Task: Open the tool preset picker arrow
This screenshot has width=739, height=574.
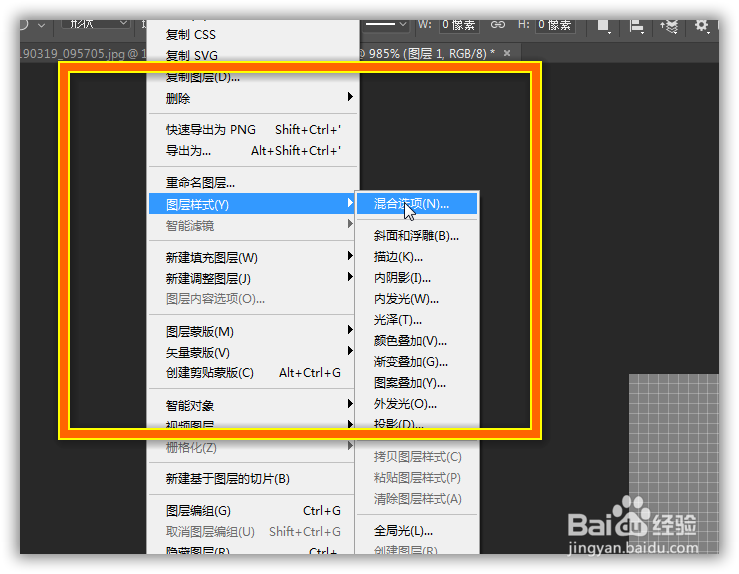Action: [41, 25]
